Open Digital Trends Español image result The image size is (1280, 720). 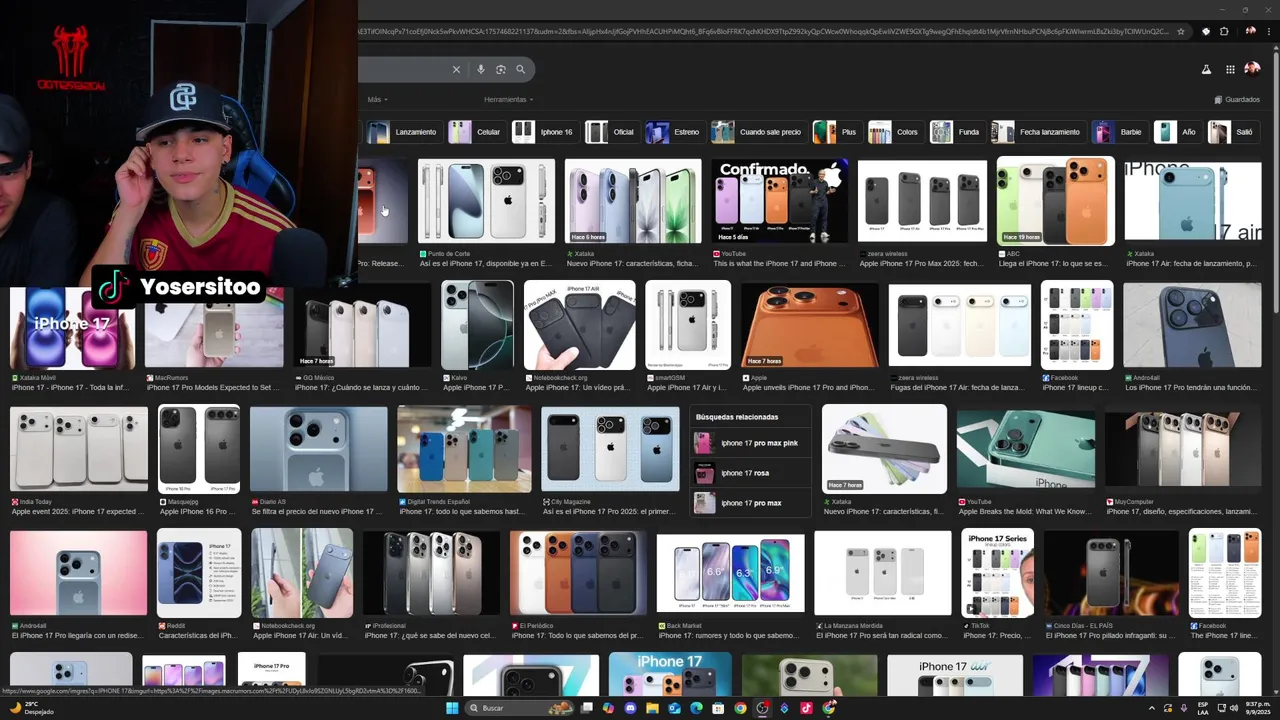pos(464,449)
